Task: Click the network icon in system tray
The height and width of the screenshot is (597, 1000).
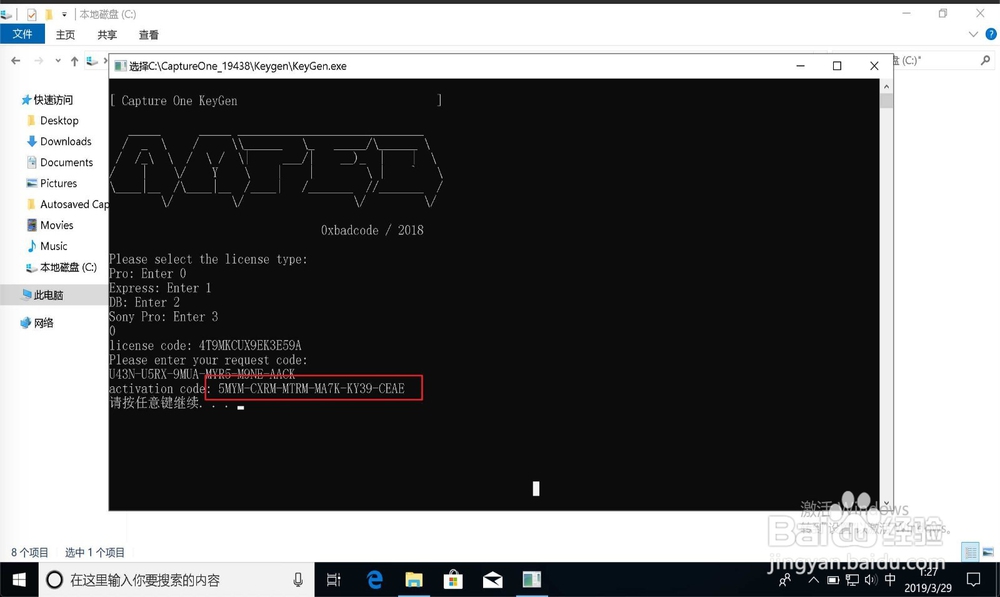Action: click(x=852, y=580)
